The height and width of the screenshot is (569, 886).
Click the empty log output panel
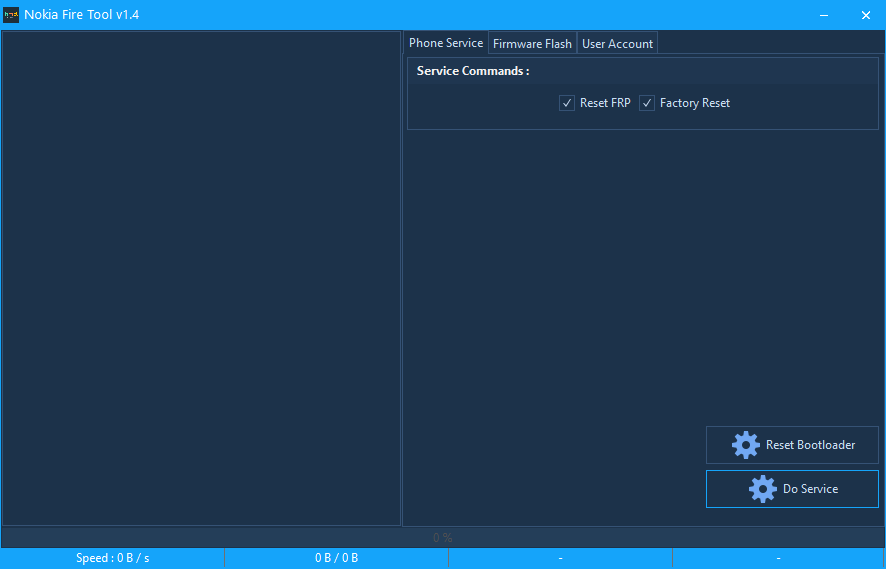point(201,279)
